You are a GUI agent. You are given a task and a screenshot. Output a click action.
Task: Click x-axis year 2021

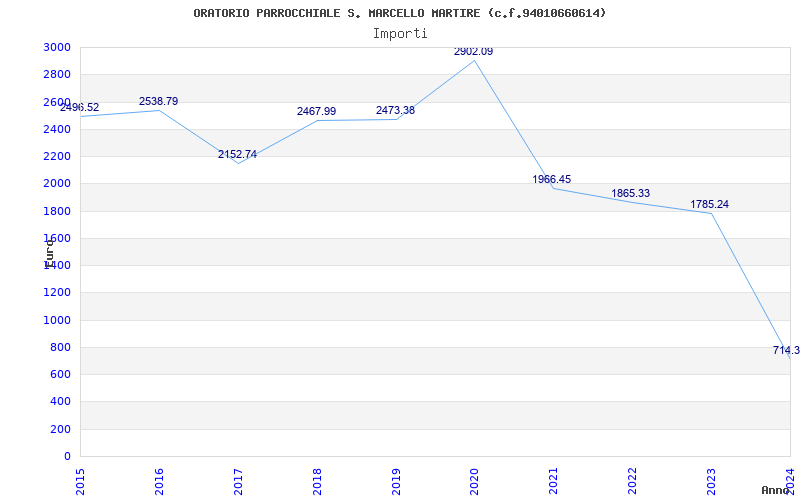[x=554, y=481]
